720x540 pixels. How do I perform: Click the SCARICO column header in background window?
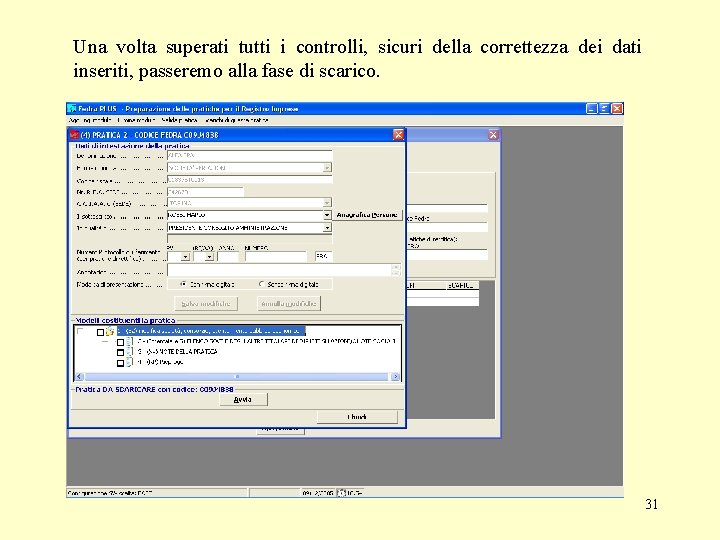coord(461,285)
